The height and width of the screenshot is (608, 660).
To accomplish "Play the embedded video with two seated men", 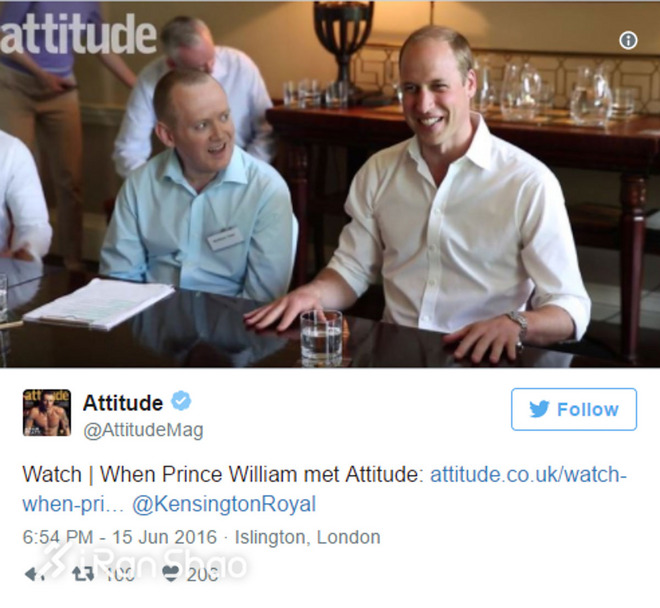I will pyautogui.click(x=330, y=184).
